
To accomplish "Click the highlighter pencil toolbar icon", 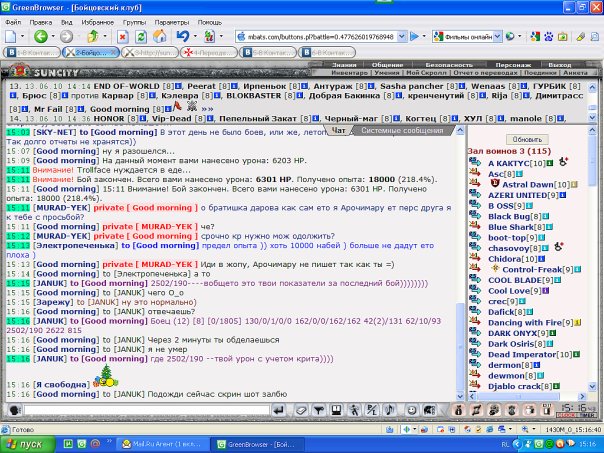I will pyautogui.click(x=580, y=37).
